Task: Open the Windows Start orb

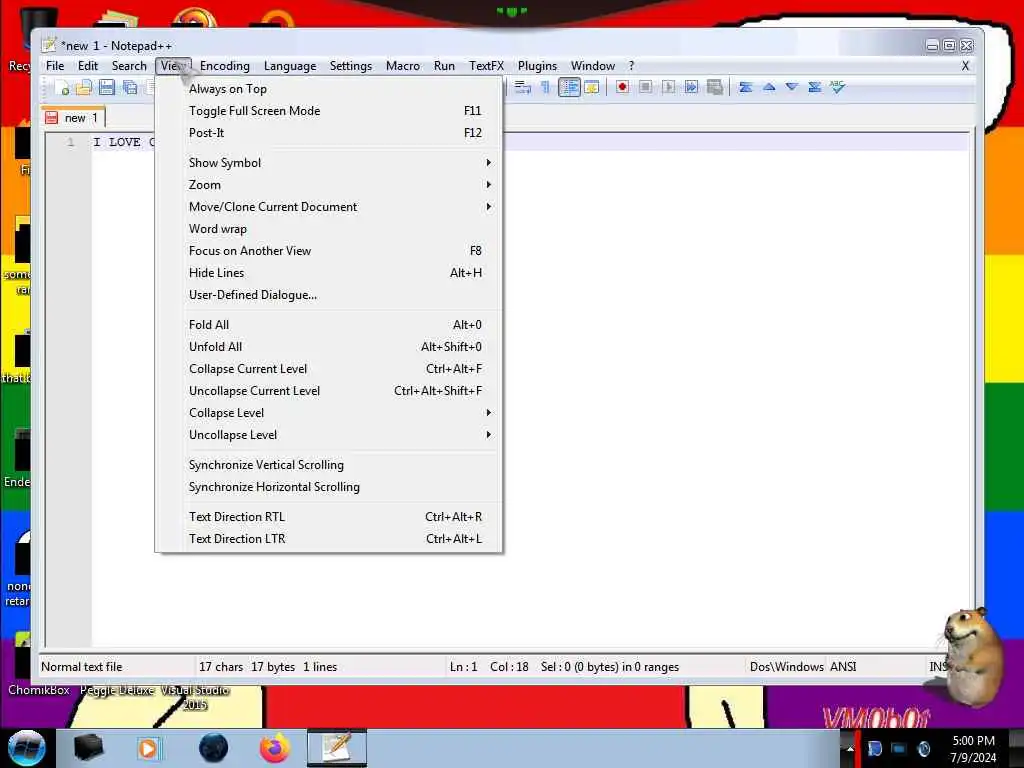Action: tap(26, 748)
